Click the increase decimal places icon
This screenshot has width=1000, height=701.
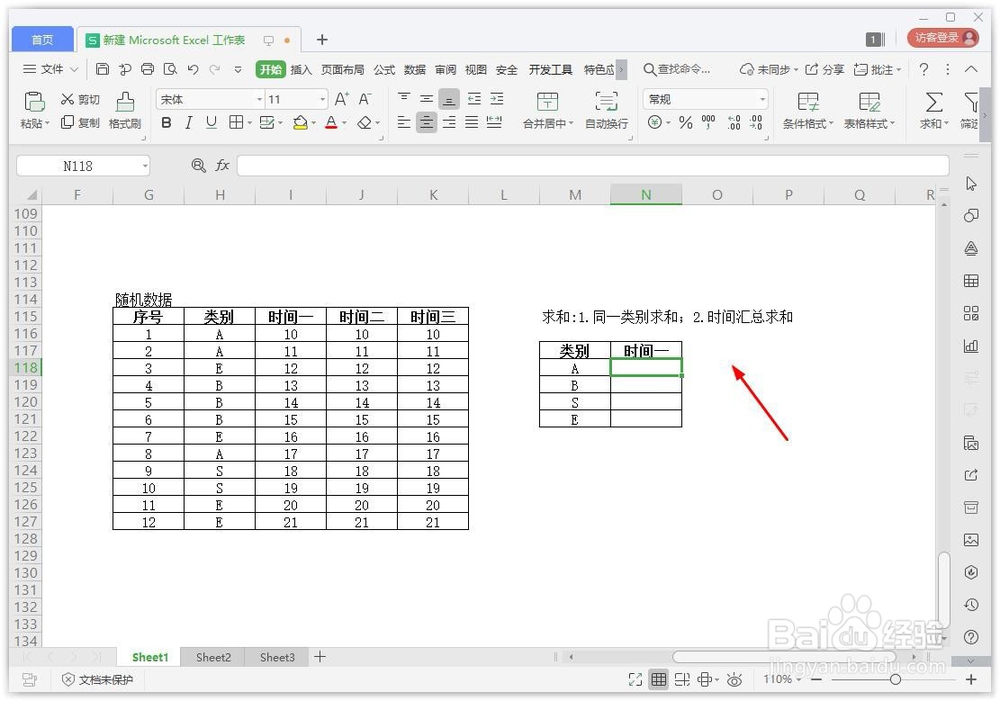(734, 122)
